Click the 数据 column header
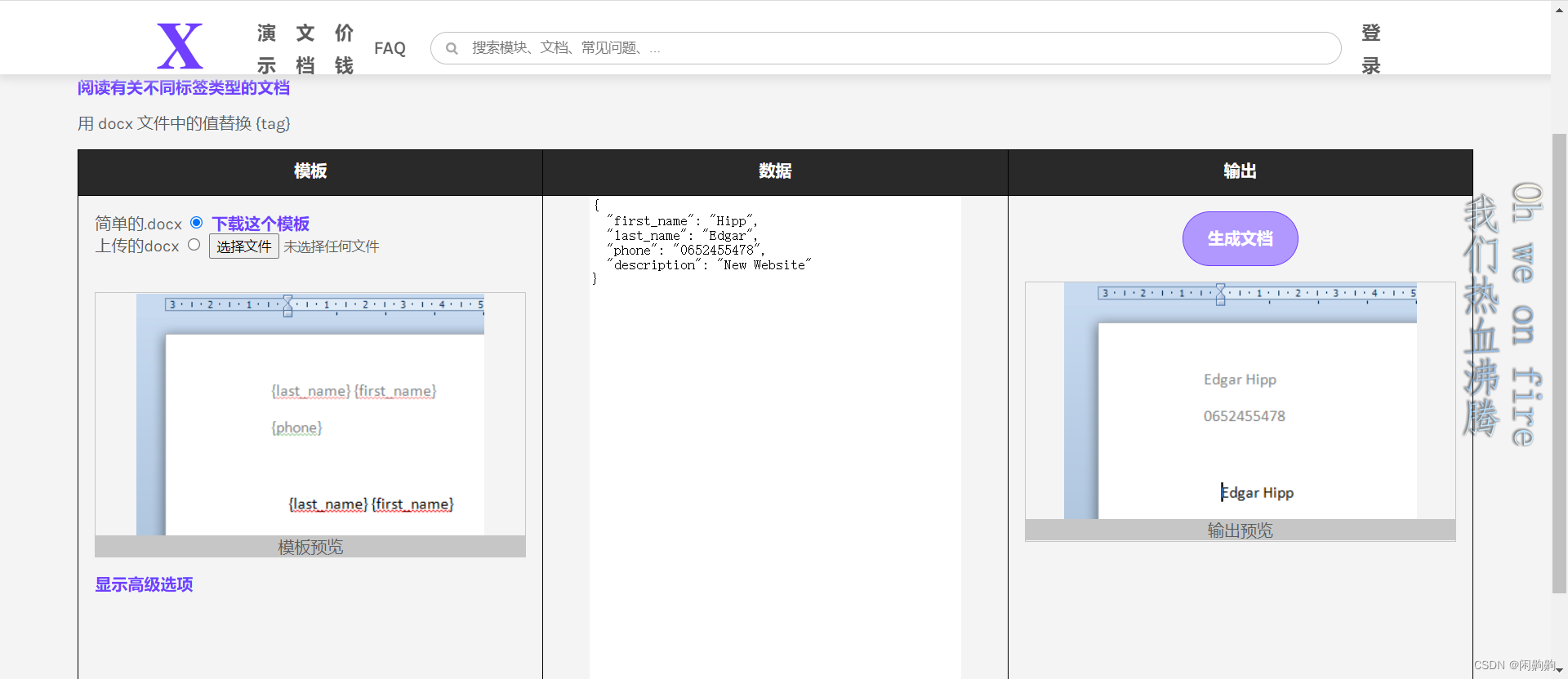The height and width of the screenshot is (679, 1568). (775, 171)
